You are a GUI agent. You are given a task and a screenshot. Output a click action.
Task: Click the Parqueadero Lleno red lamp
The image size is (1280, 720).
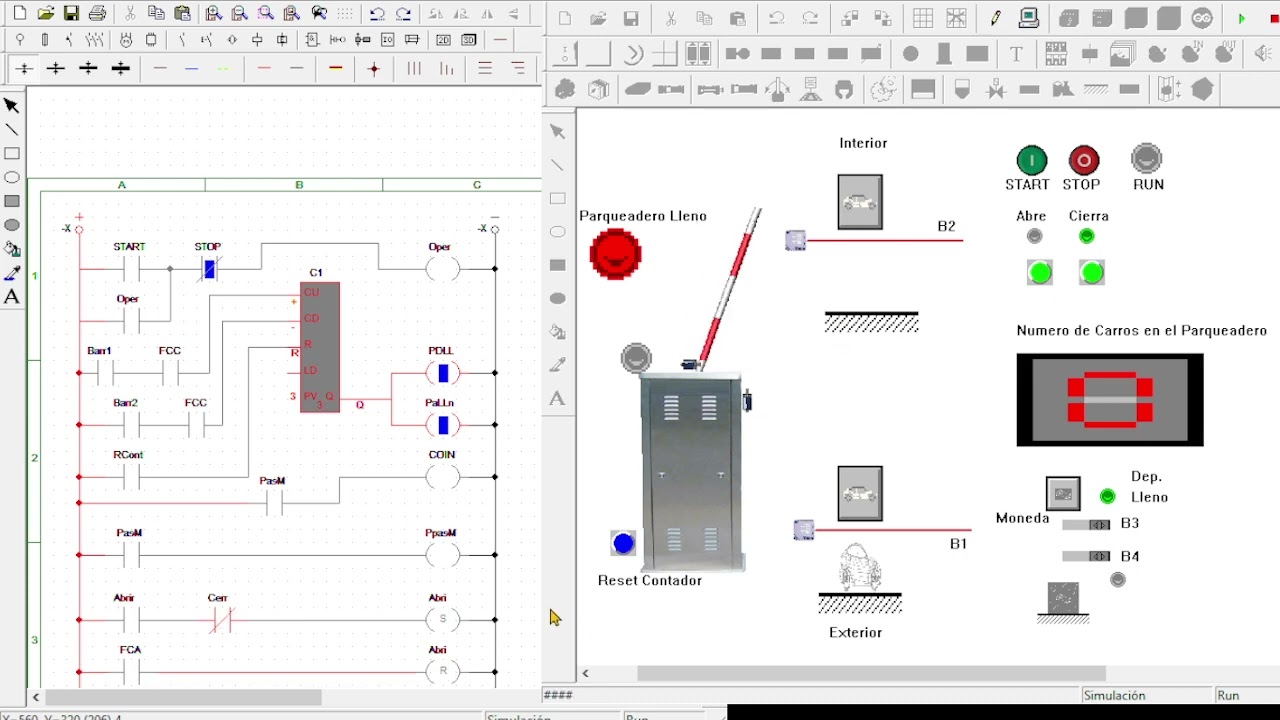pyautogui.click(x=615, y=254)
